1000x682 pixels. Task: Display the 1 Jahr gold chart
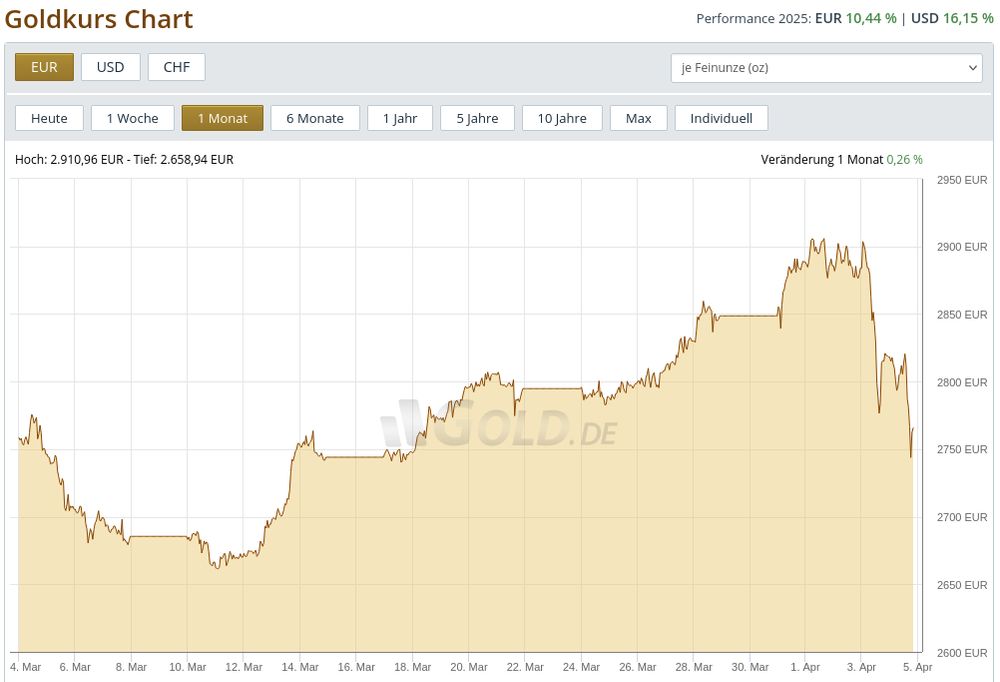[x=399, y=117]
